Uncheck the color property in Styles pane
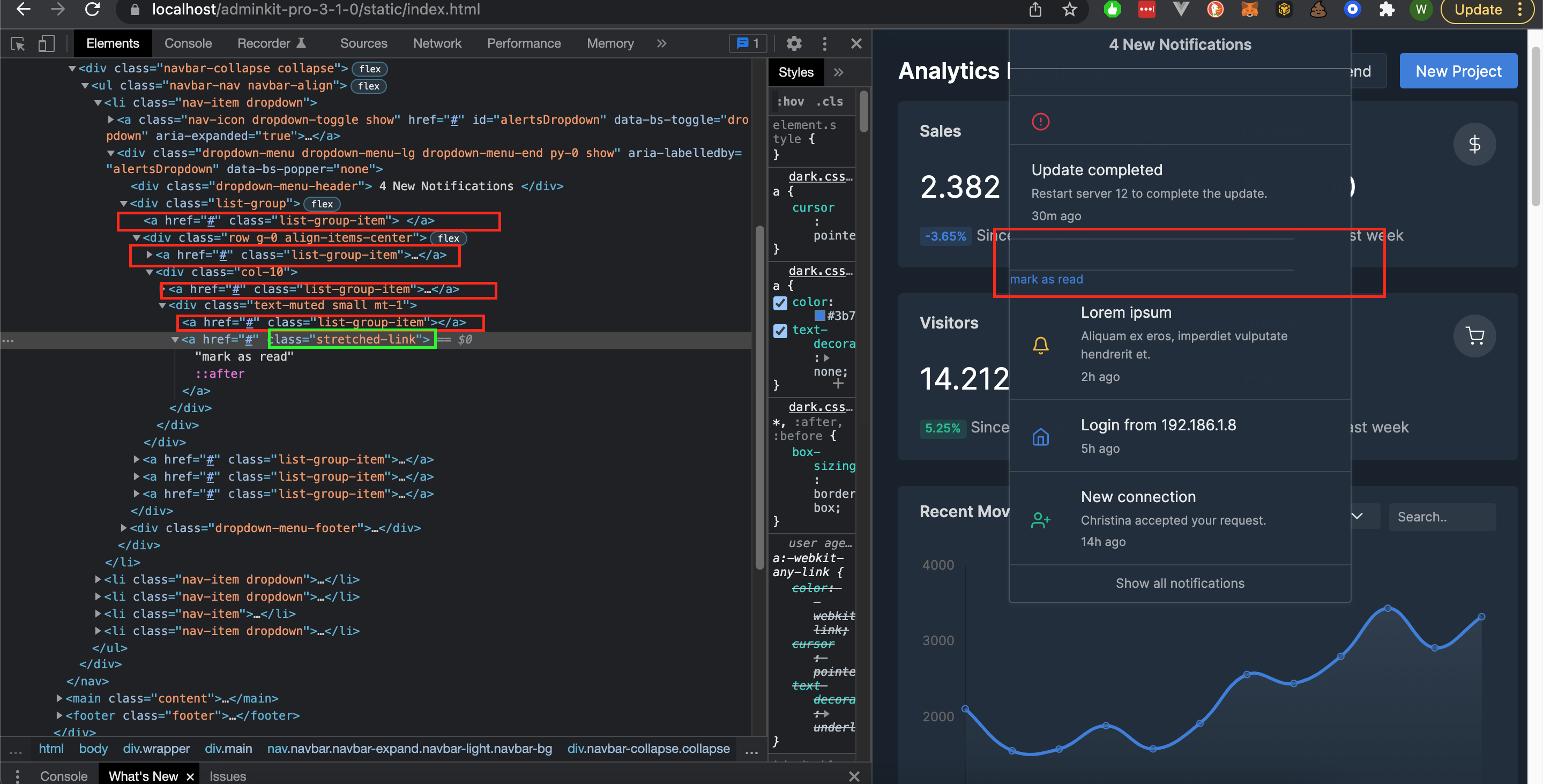 (780, 304)
